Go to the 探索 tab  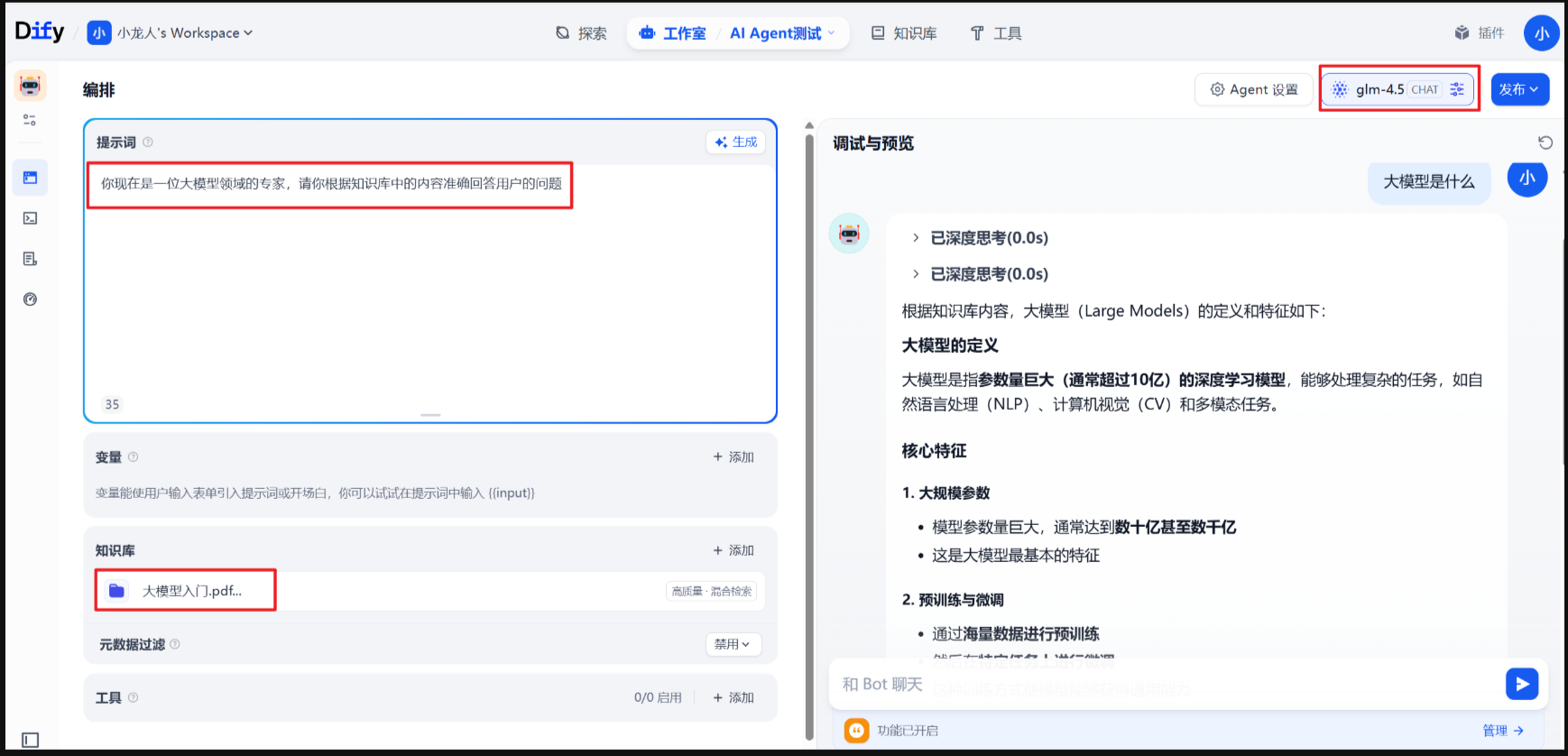[x=581, y=33]
